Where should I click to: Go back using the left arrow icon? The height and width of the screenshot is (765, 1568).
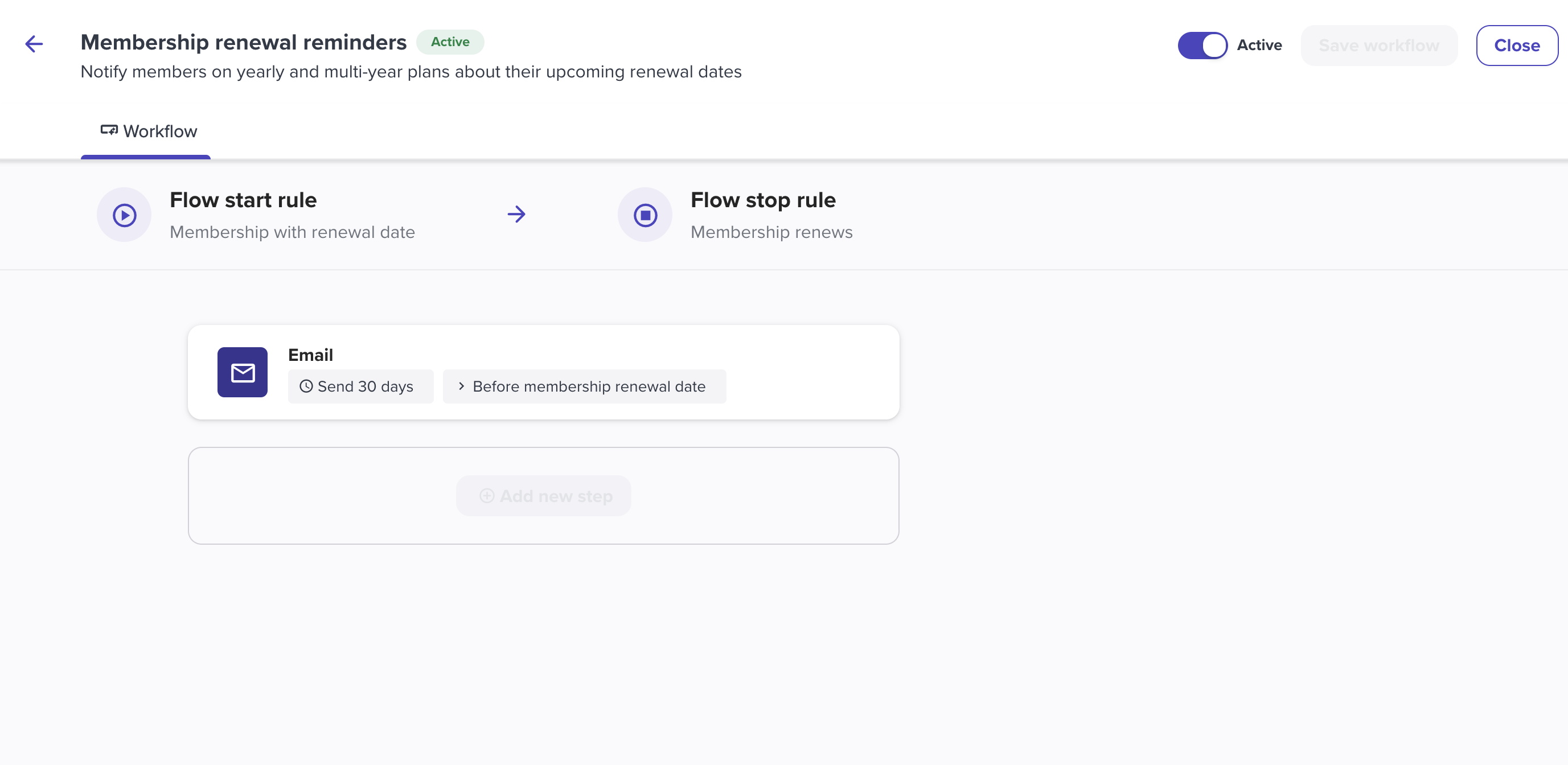[x=34, y=44]
